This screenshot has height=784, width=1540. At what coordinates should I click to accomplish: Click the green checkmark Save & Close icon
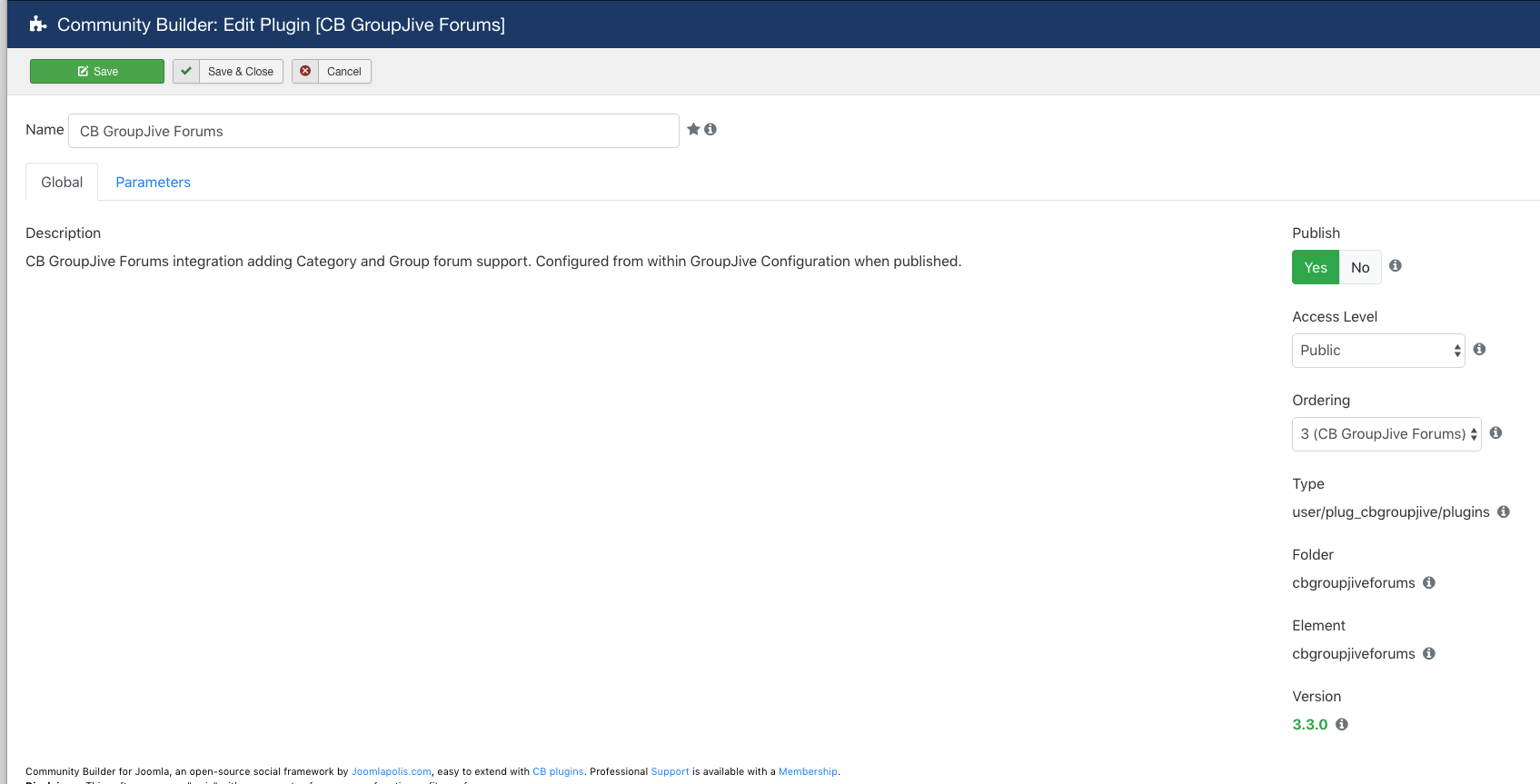pyautogui.click(x=186, y=71)
